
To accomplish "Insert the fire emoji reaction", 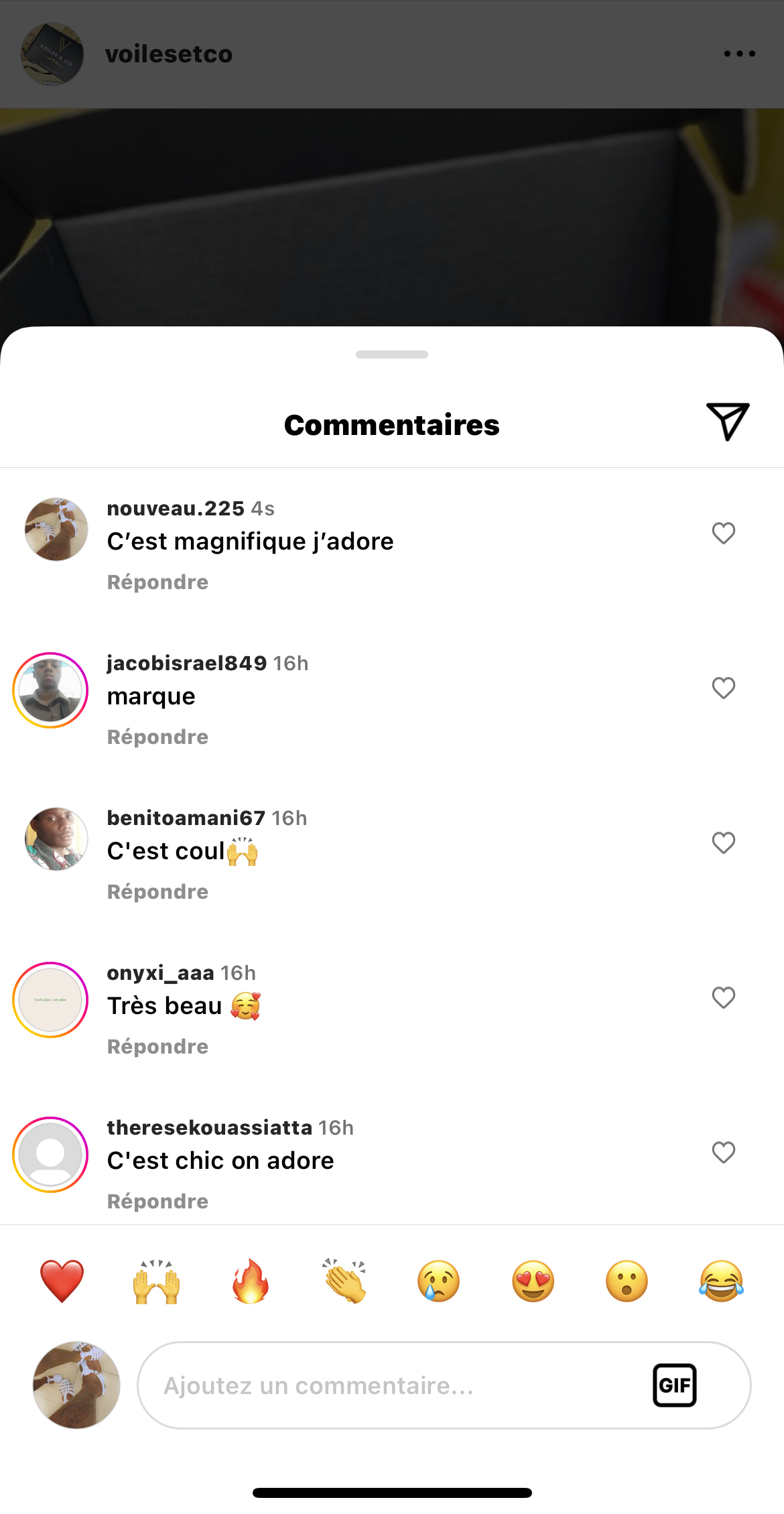I will point(251,1281).
